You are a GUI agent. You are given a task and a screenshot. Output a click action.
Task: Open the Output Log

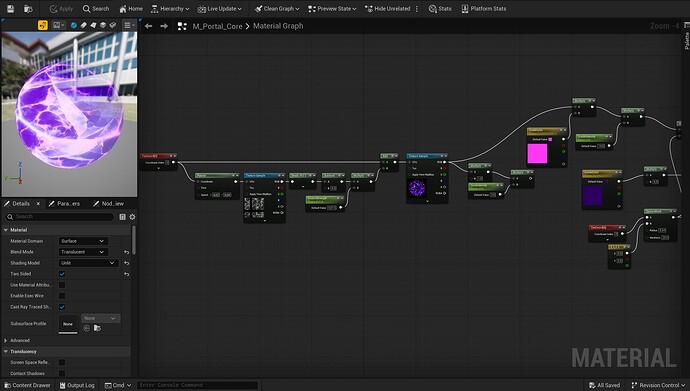point(77,385)
